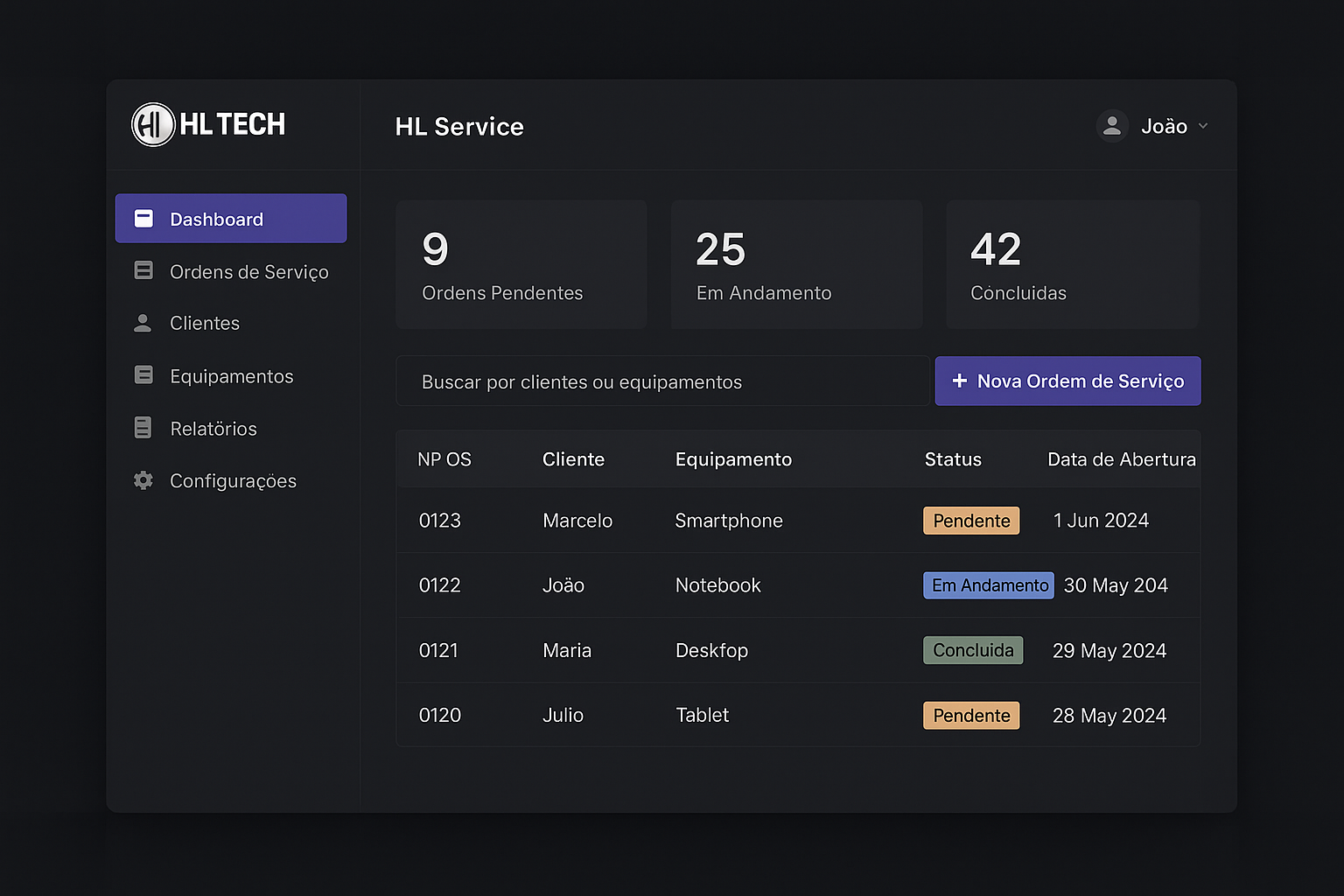Sort by Data de Abertura column header
The image size is (1344, 896).
[x=1121, y=459]
